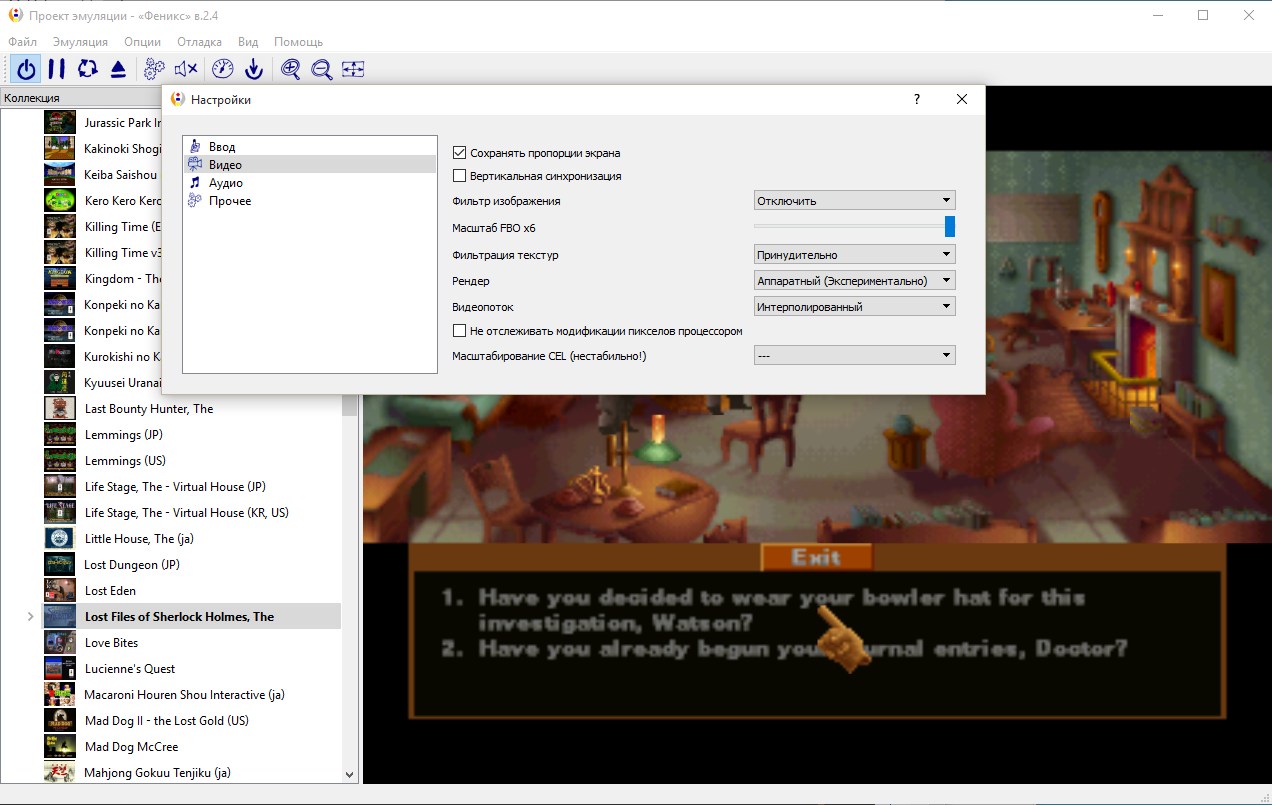Image resolution: width=1272 pixels, height=805 pixels.
Task: Select Kurokishi no game entry
Action: tap(122, 356)
